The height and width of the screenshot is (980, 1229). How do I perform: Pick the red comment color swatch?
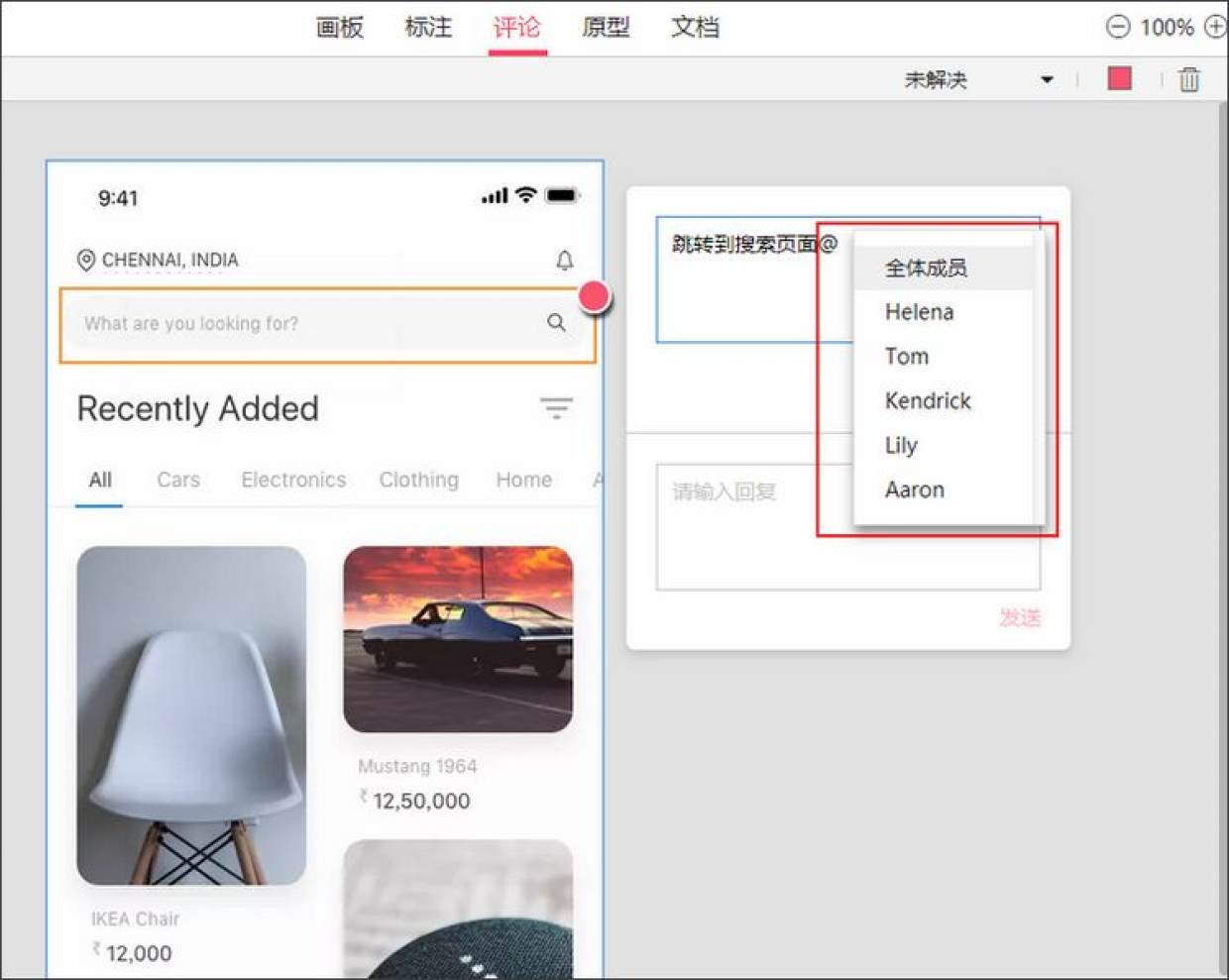[1119, 78]
